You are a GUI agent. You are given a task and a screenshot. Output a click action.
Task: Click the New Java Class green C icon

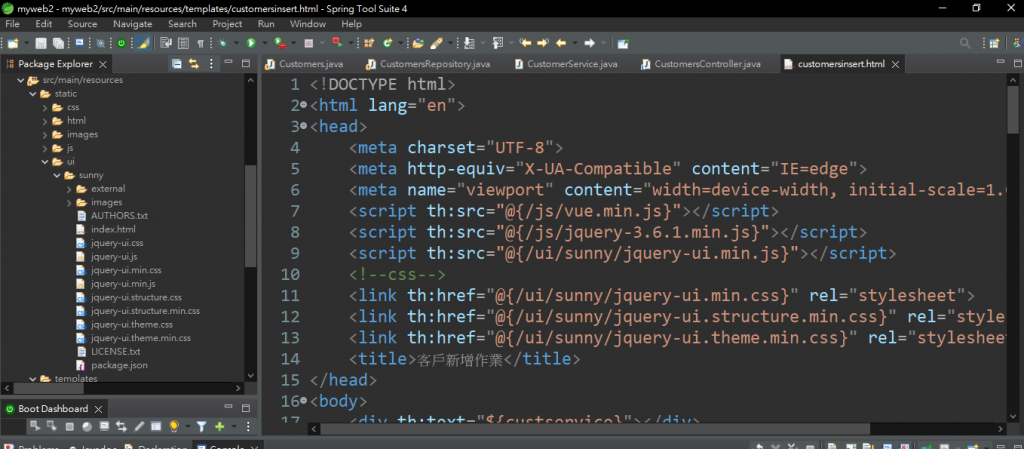click(387, 43)
